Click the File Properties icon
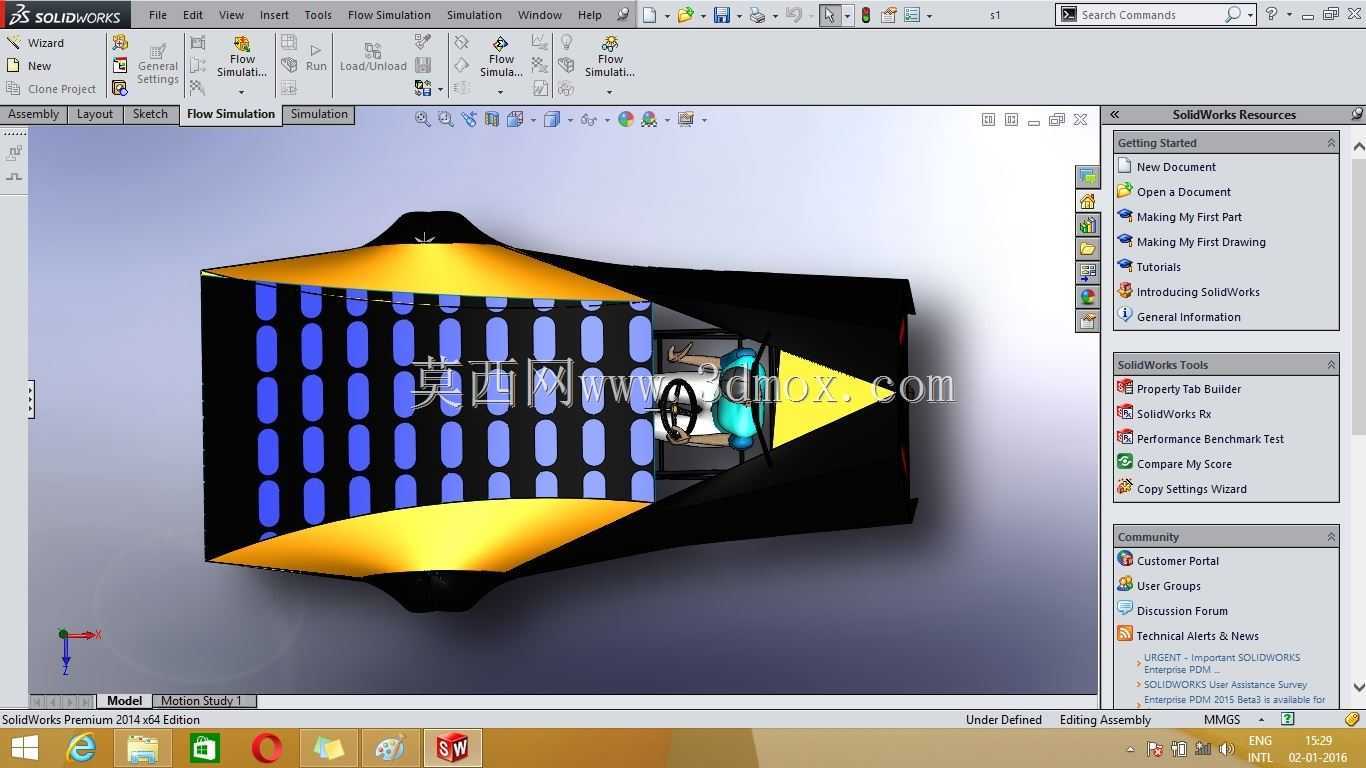 pos(888,15)
